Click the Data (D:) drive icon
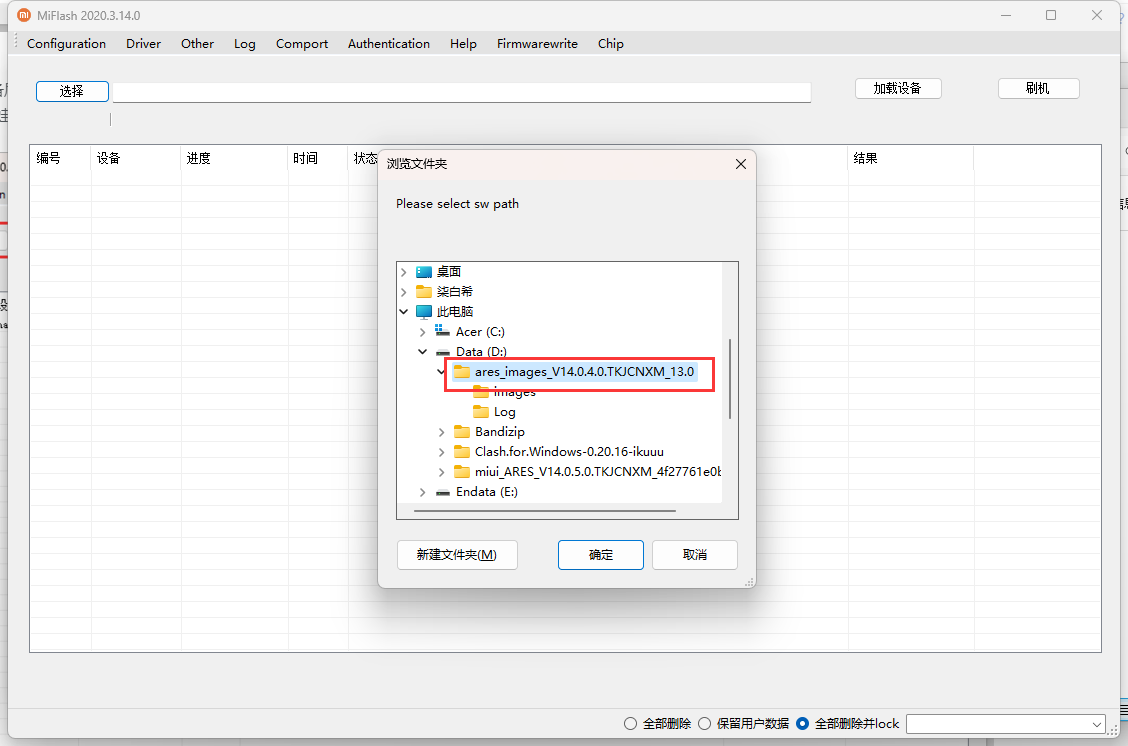This screenshot has width=1128, height=746. coord(442,352)
